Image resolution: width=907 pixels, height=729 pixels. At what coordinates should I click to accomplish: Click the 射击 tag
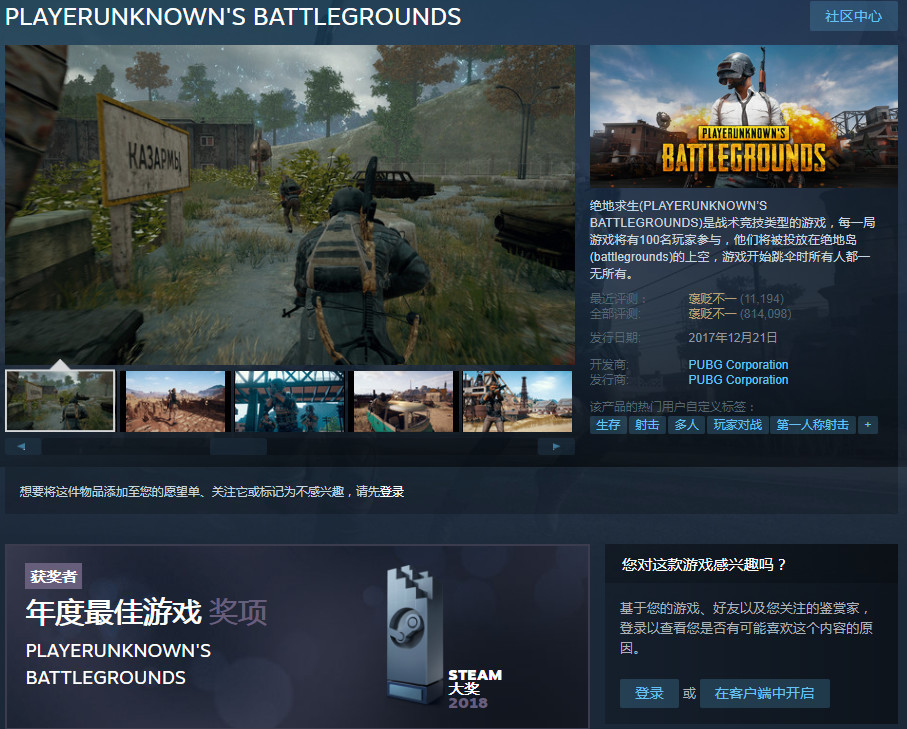point(647,425)
